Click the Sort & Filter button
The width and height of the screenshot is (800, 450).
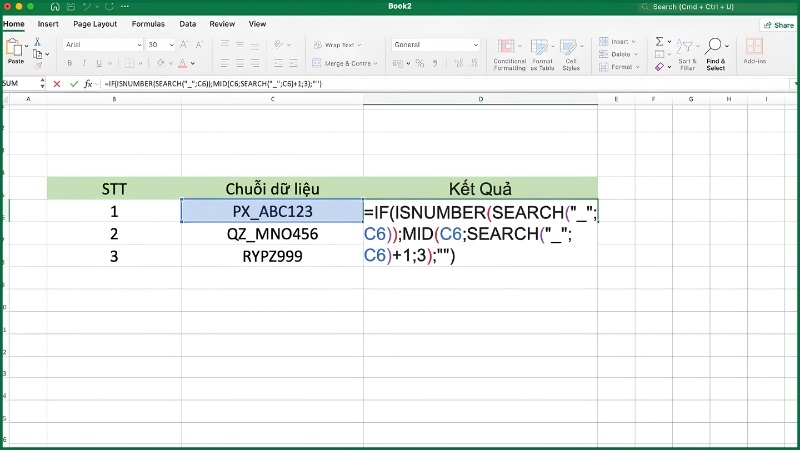point(687,55)
